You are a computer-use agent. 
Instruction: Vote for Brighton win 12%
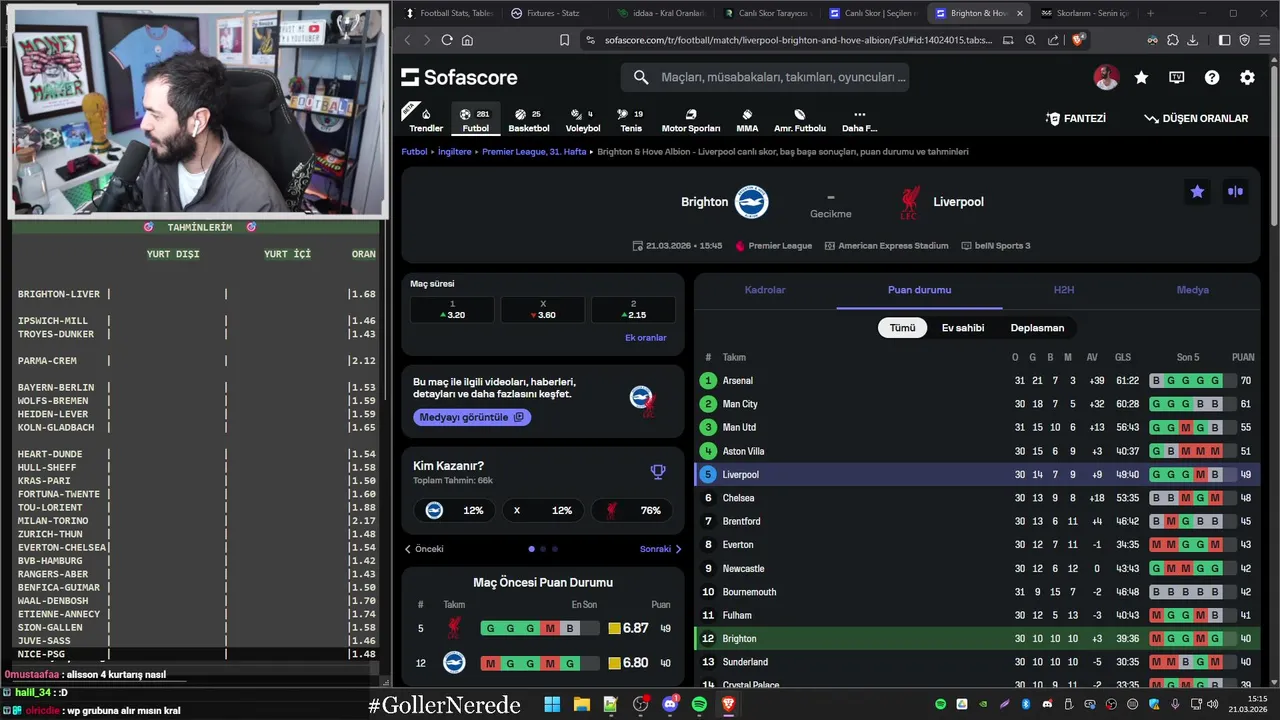454,510
